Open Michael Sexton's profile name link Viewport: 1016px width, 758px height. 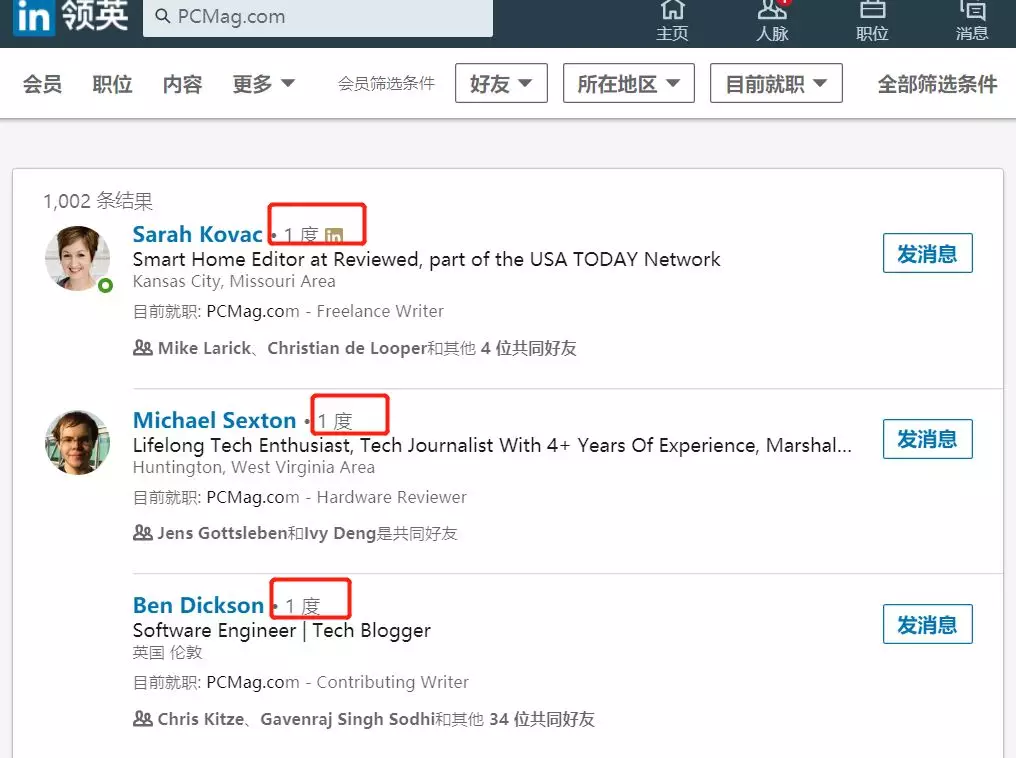tap(214, 420)
